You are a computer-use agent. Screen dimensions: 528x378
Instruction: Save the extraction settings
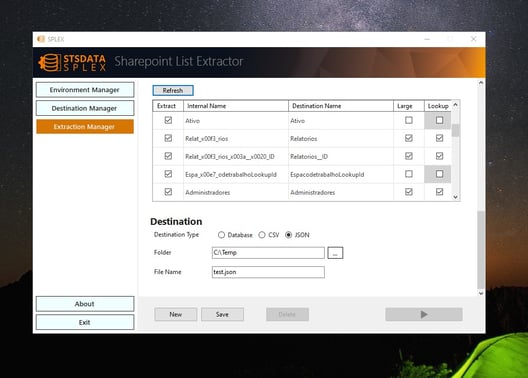[222, 314]
